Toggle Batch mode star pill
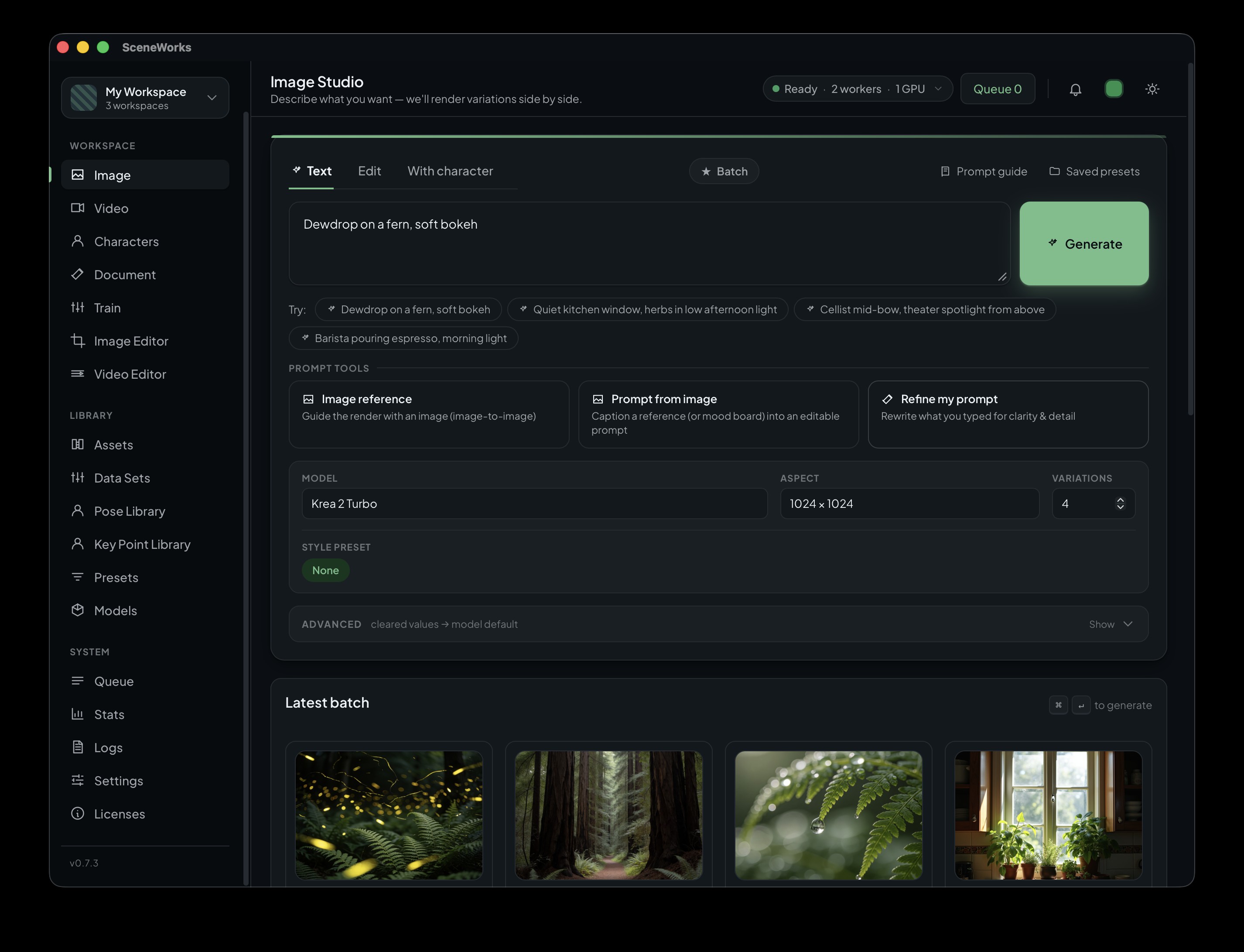The width and height of the screenshot is (1244, 952). (724, 171)
